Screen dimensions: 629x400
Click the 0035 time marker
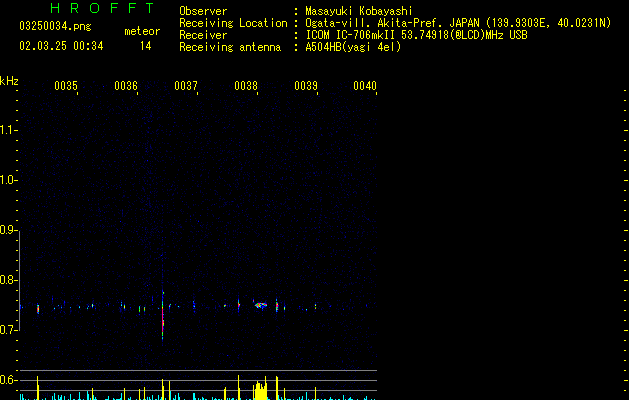point(66,85)
